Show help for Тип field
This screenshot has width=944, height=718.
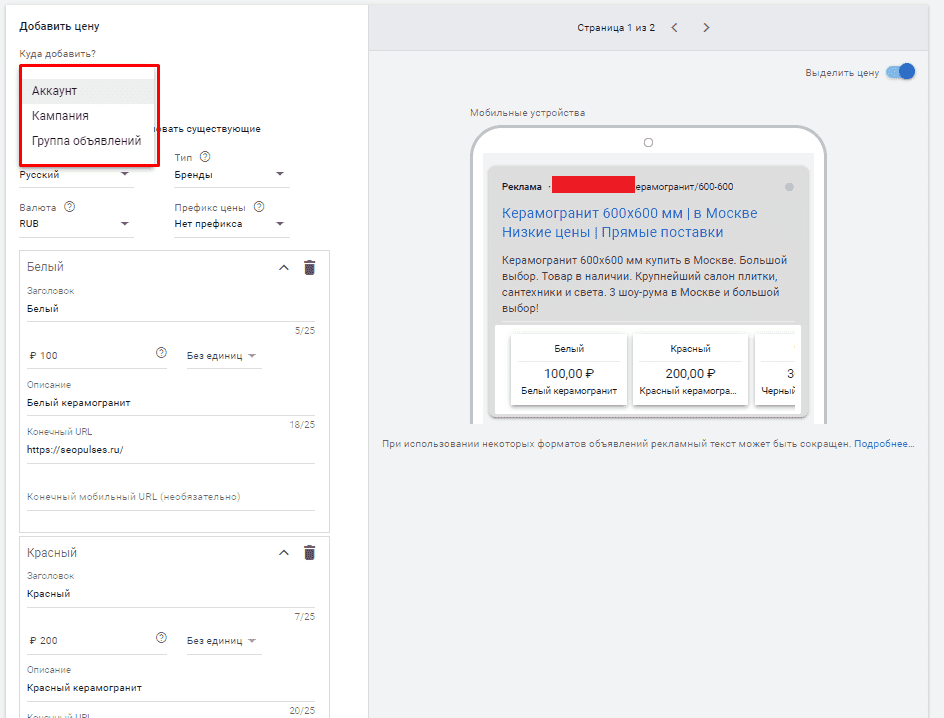[205, 157]
